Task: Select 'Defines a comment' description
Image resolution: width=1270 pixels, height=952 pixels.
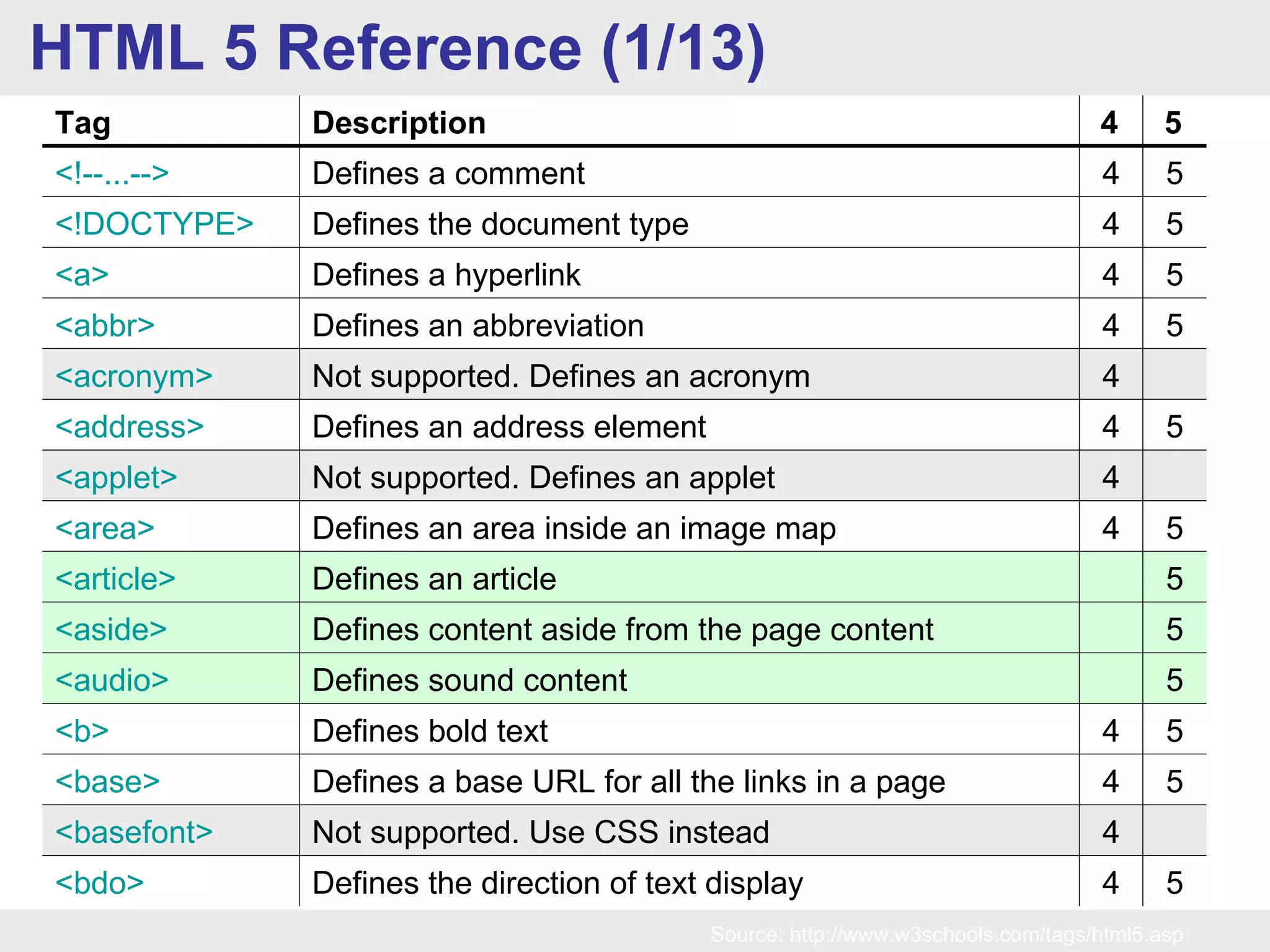Action: [448, 174]
